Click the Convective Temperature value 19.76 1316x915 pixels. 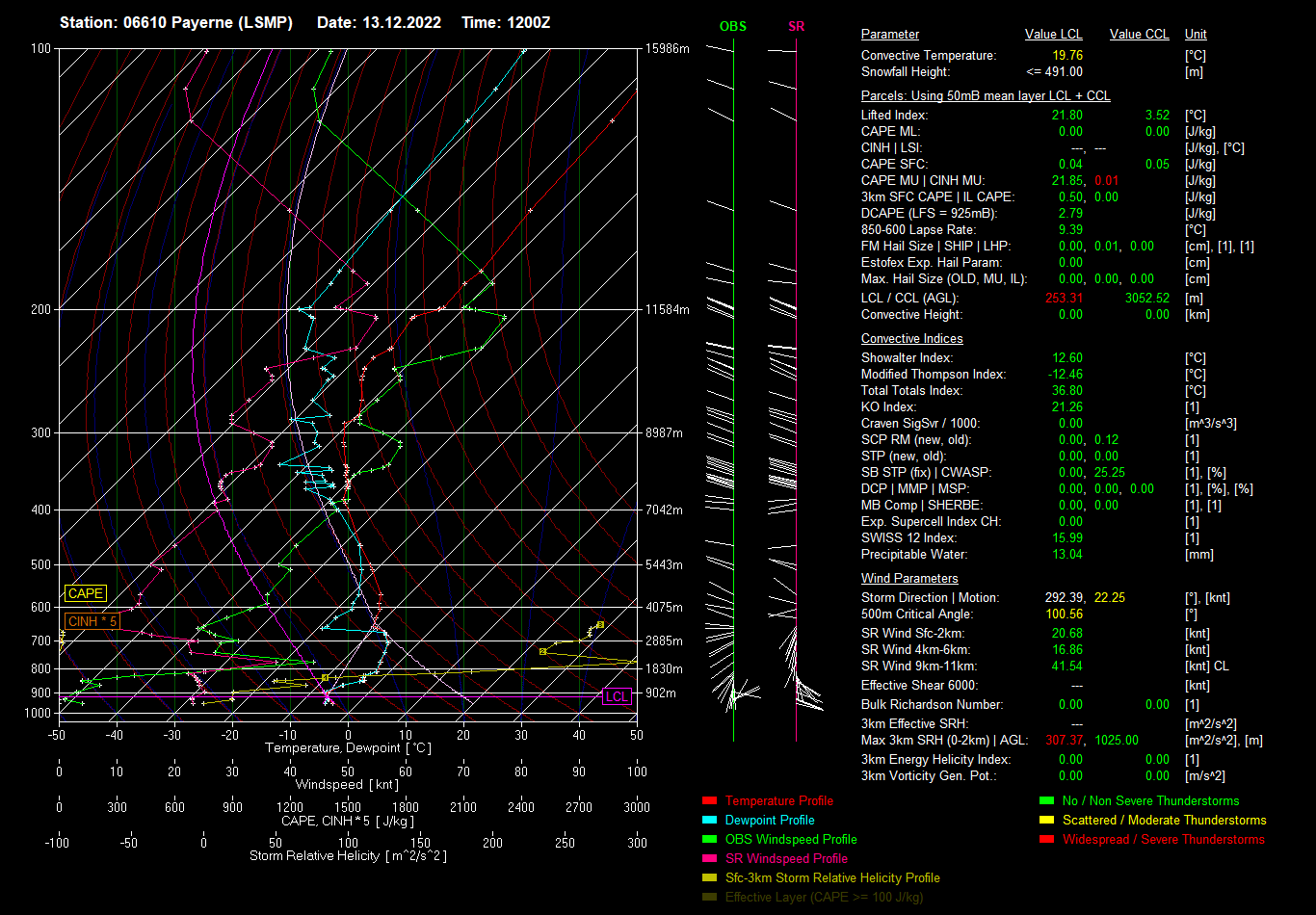click(x=1067, y=56)
